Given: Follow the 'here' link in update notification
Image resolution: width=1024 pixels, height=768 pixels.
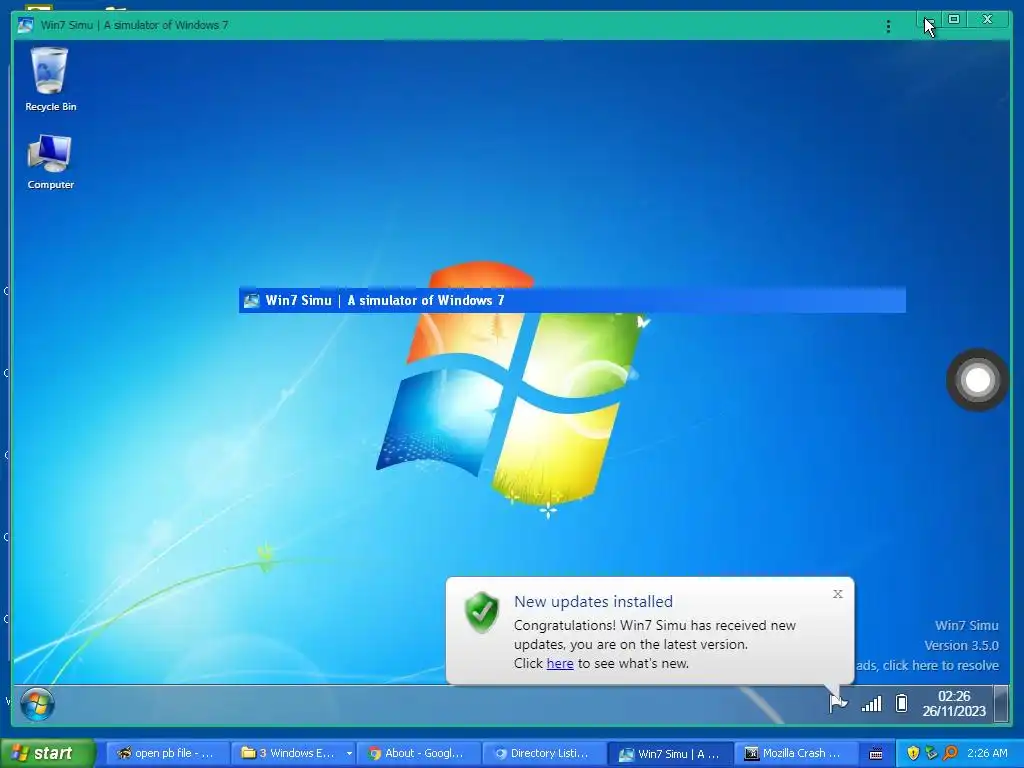Looking at the screenshot, I should coord(560,664).
